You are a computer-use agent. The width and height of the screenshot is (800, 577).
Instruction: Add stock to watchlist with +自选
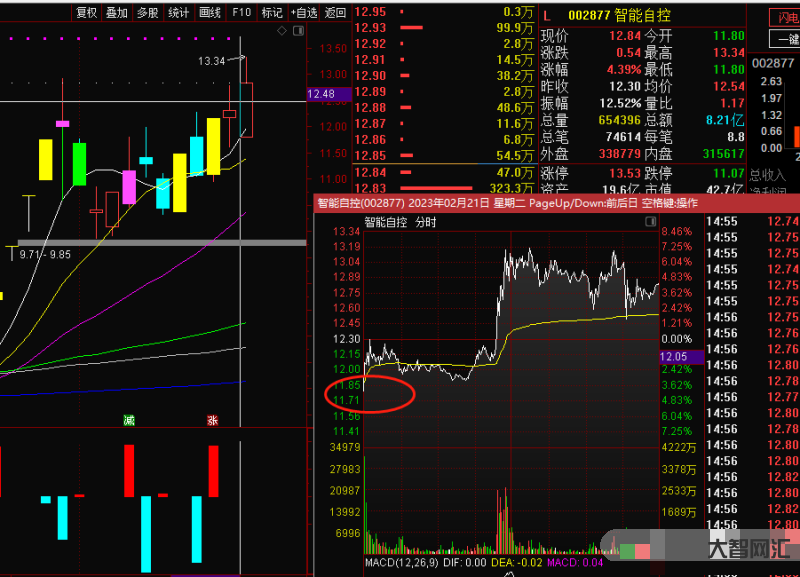pos(303,13)
